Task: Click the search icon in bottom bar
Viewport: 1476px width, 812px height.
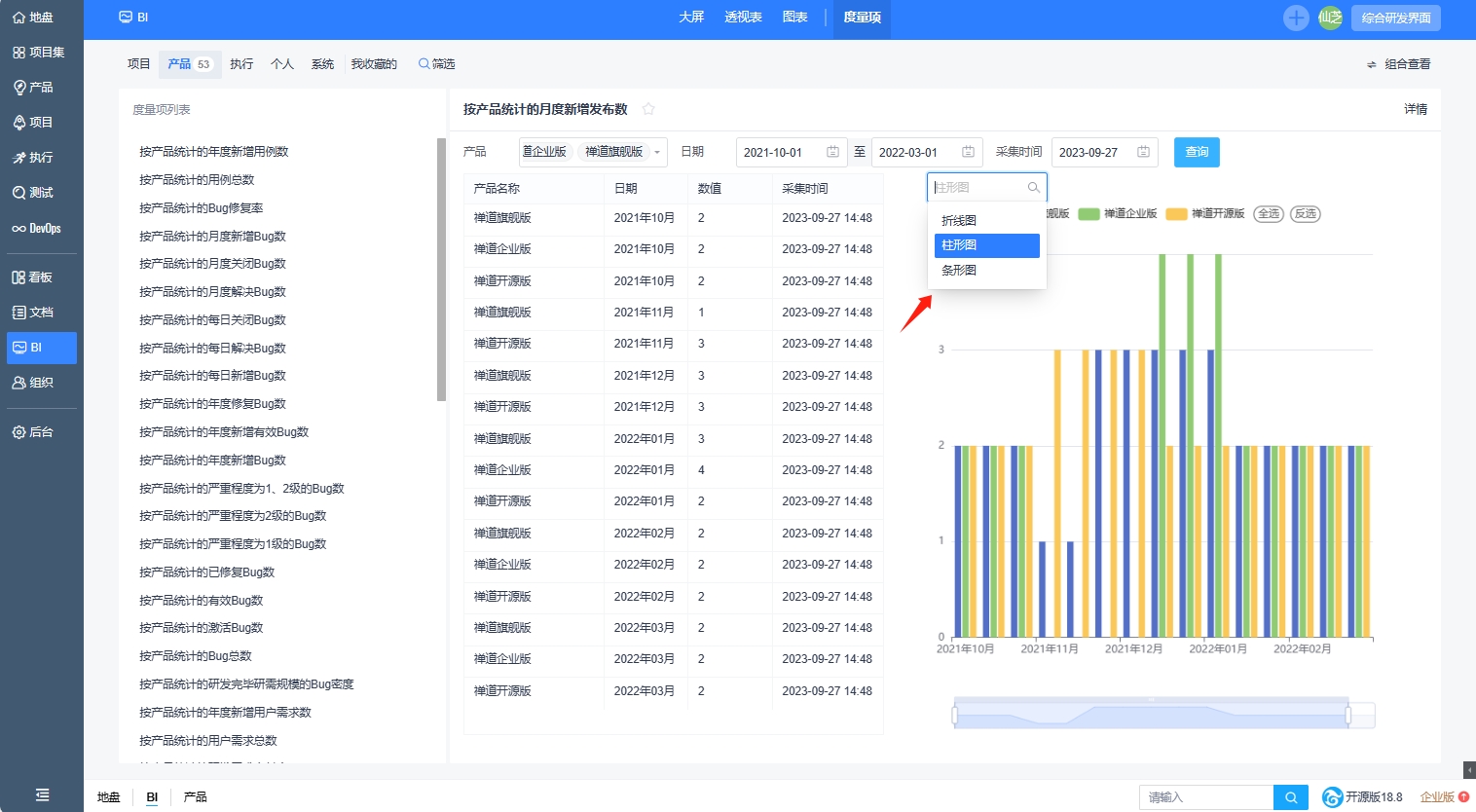Action: click(1290, 797)
